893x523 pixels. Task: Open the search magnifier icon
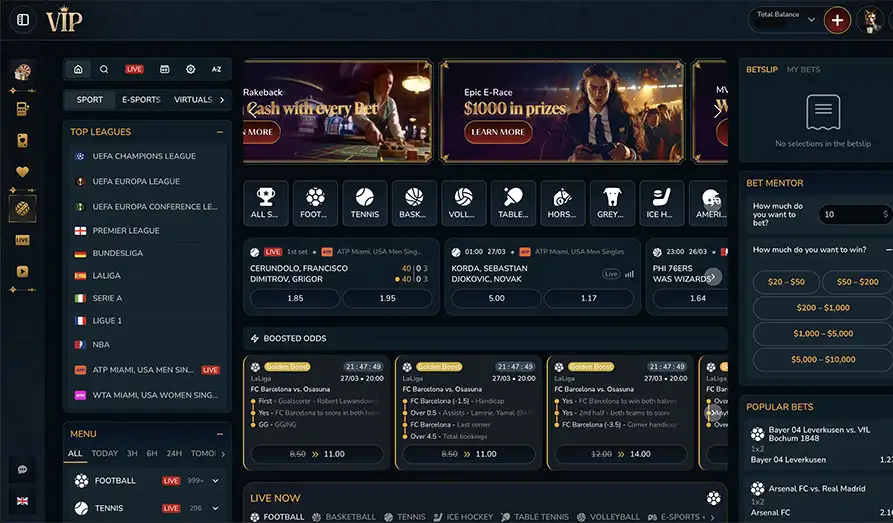[x=104, y=69]
